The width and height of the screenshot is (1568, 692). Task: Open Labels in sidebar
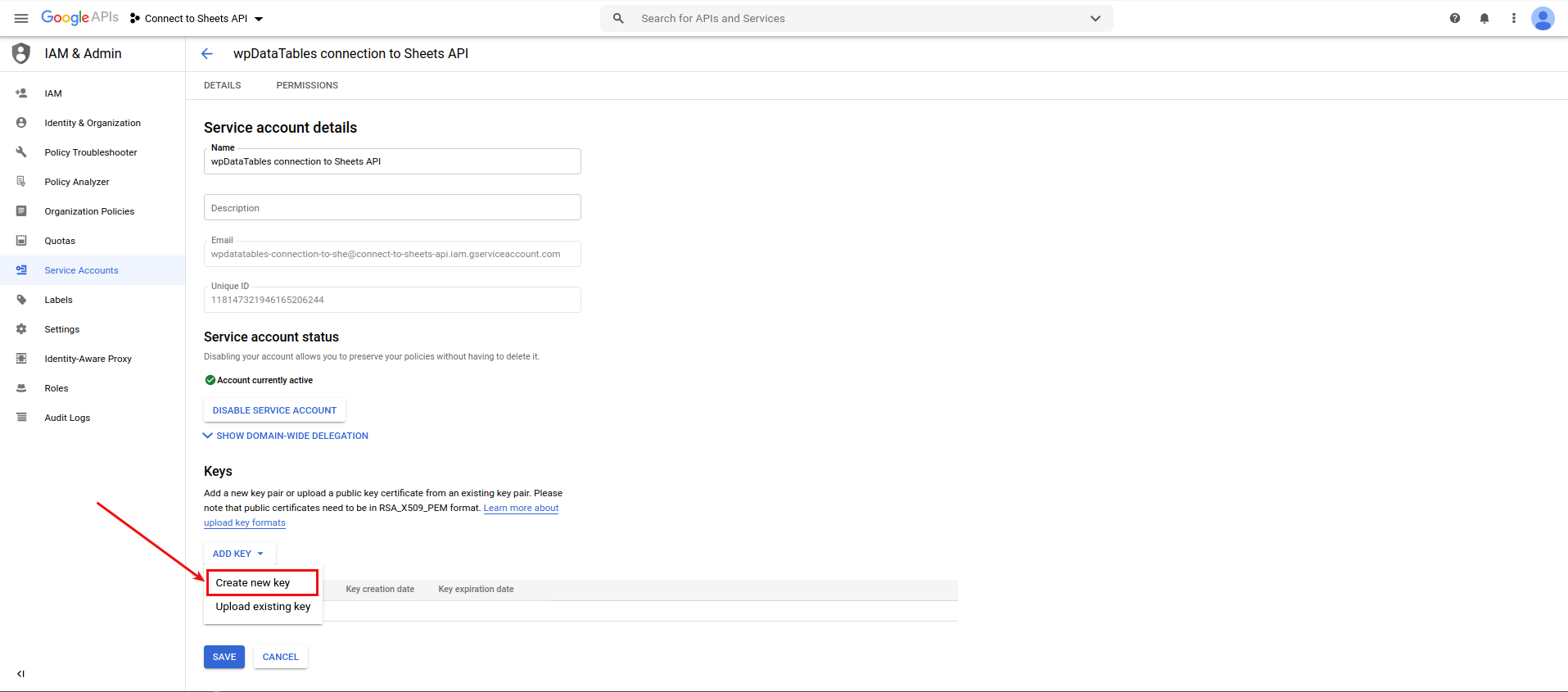coord(93,300)
